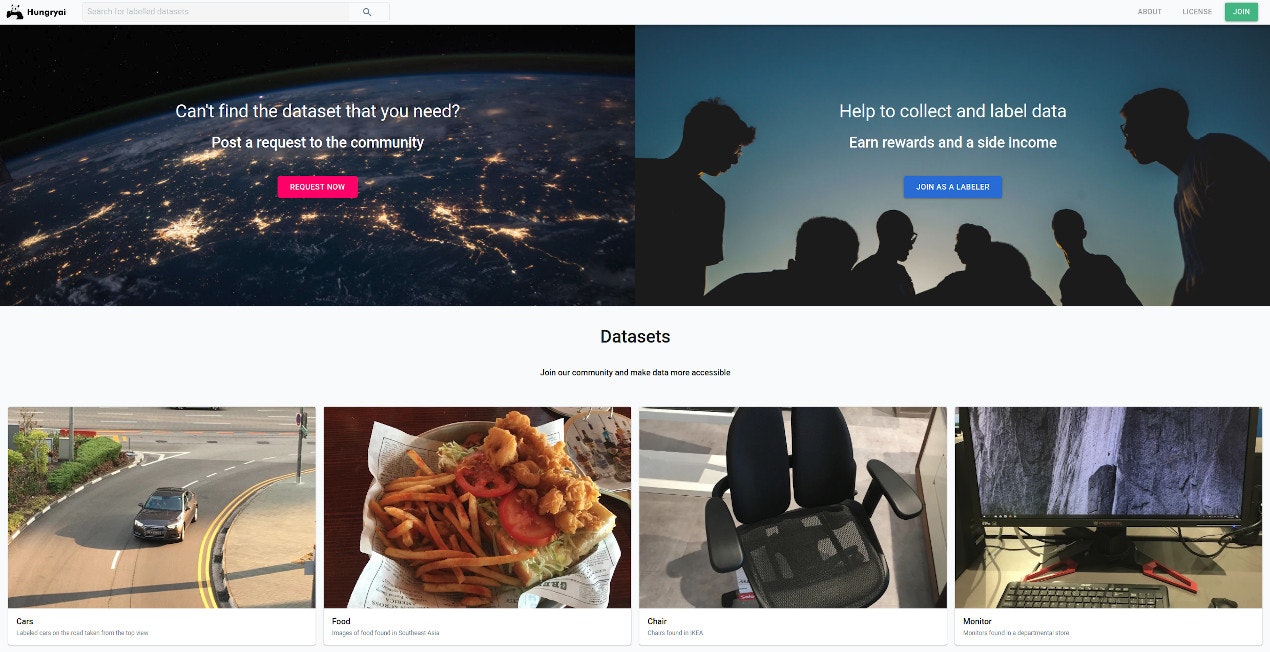
Task: Click the Hungryai brand name text
Action: [x=47, y=12]
